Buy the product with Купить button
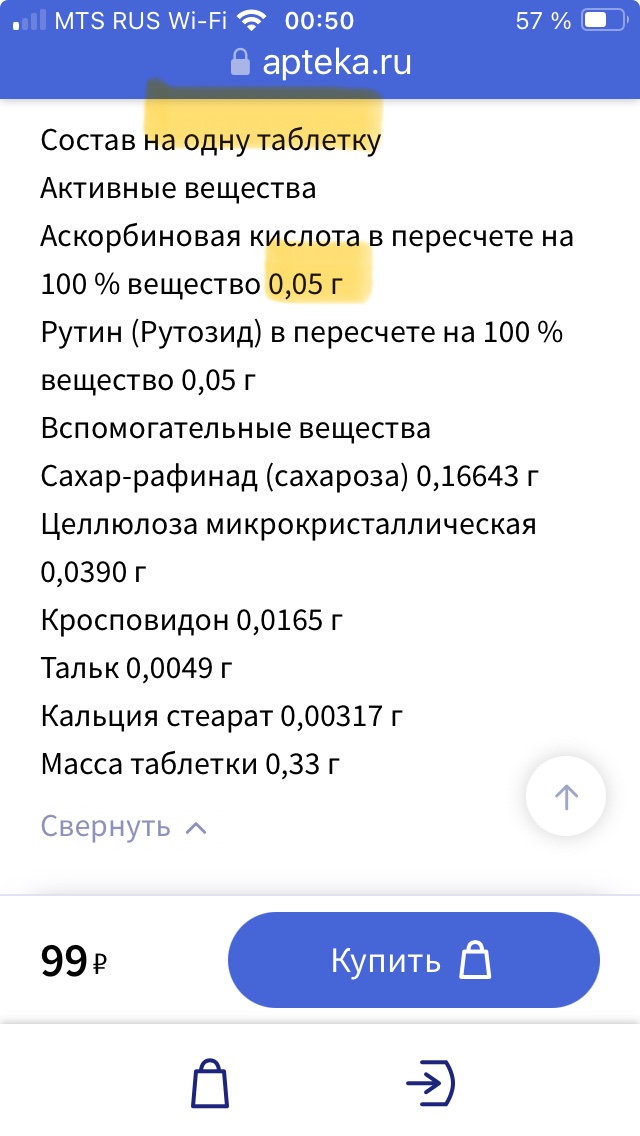The height and width of the screenshot is (1136, 640). (414, 960)
